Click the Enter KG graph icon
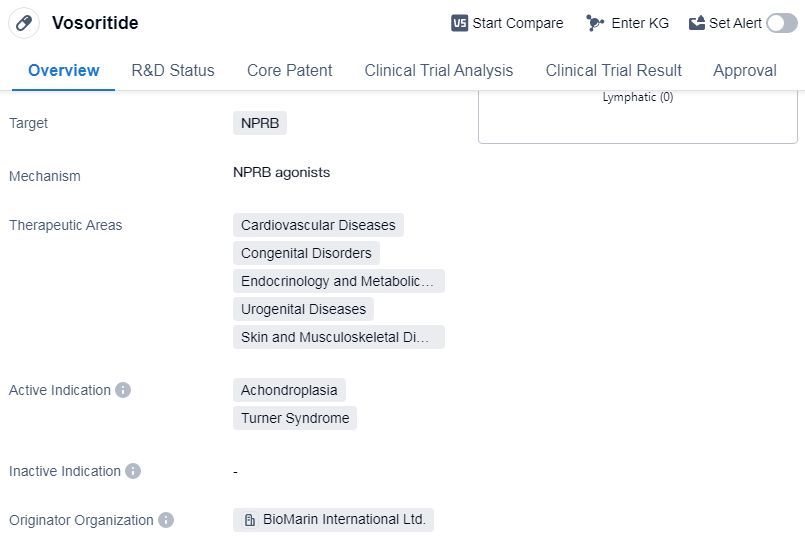 (x=595, y=23)
